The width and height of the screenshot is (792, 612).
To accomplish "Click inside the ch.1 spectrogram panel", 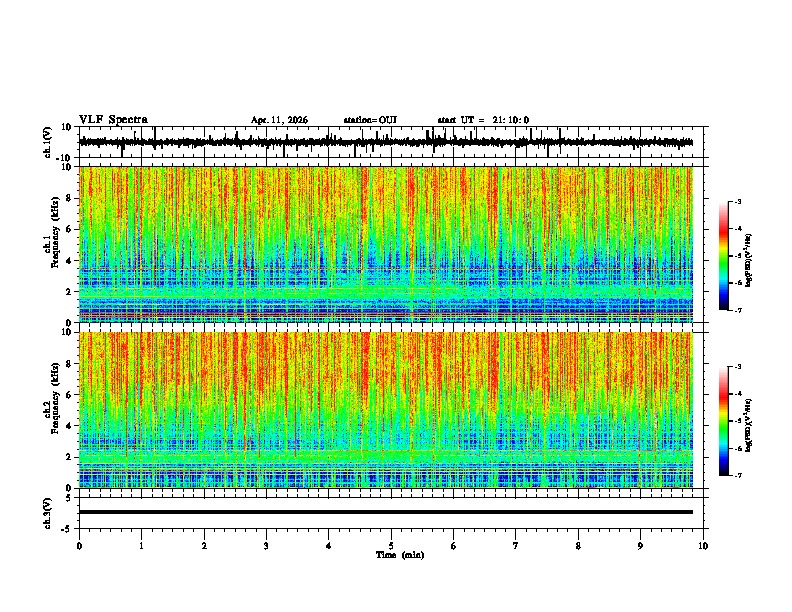I will coord(386,244).
